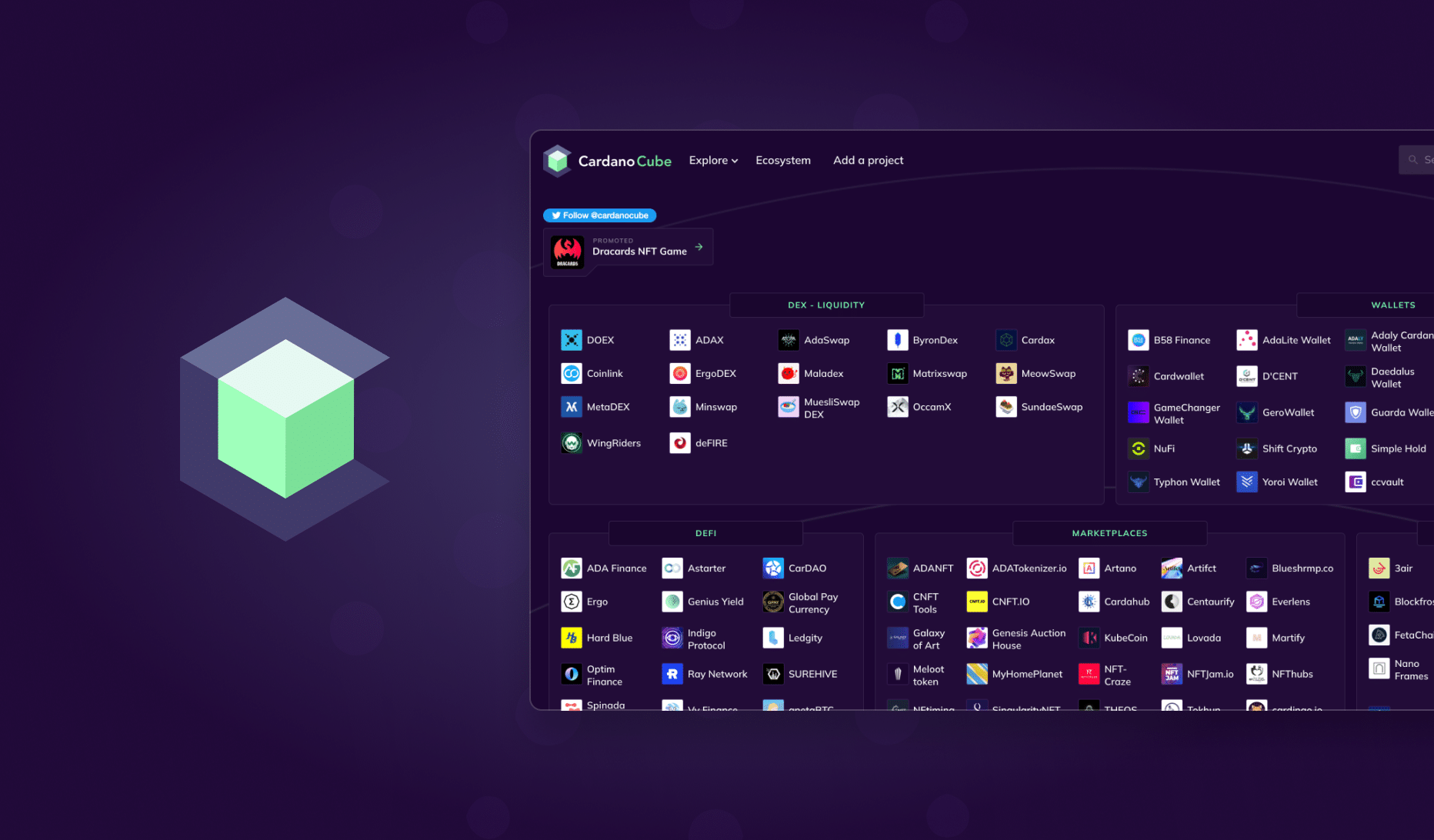The width and height of the screenshot is (1434, 840).
Task: Click the ADANFT icon
Action: point(898,568)
